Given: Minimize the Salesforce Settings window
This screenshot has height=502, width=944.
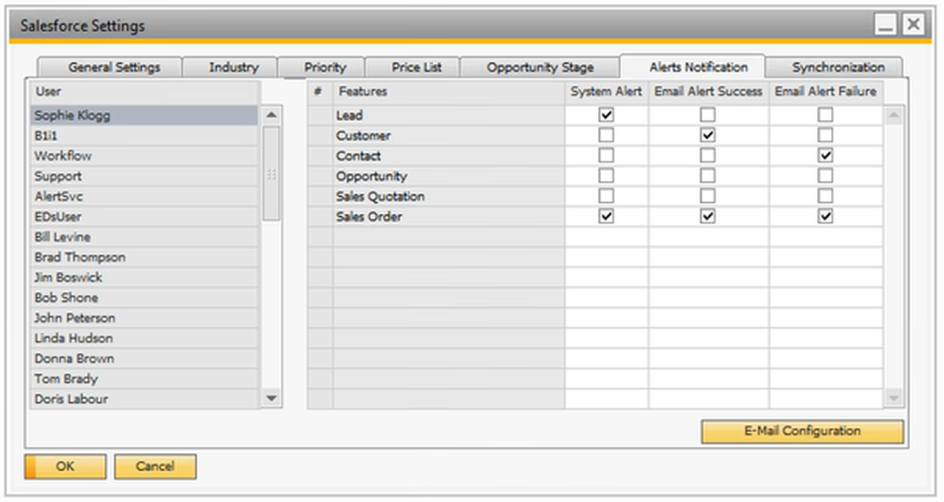Looking at the screenshot, I should [886, 26].
